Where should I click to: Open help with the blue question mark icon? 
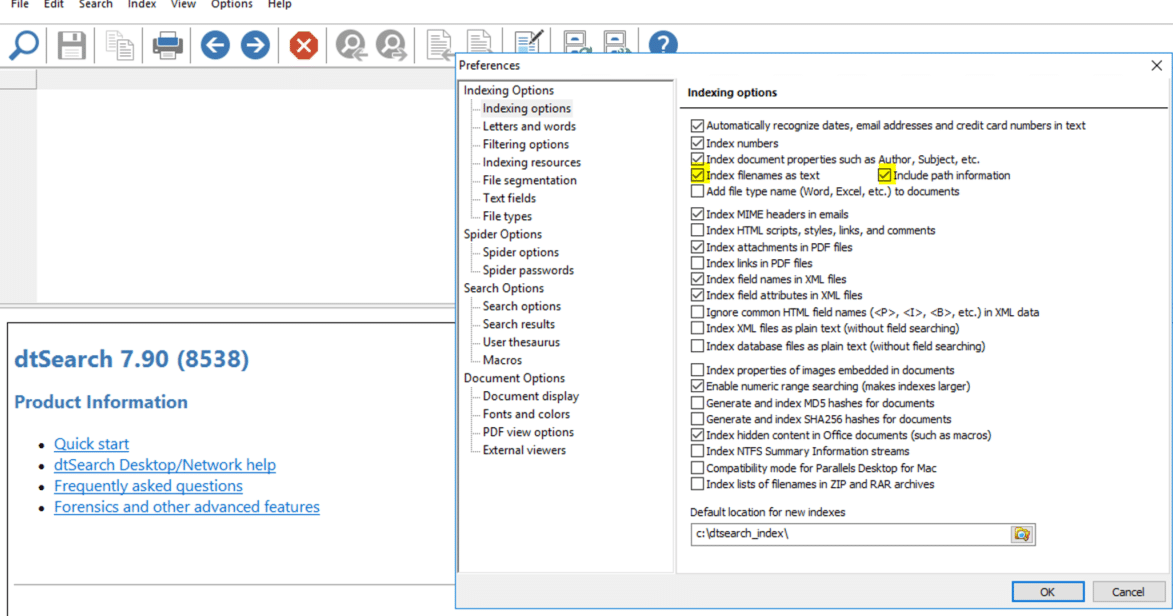(x=662, y=45)
